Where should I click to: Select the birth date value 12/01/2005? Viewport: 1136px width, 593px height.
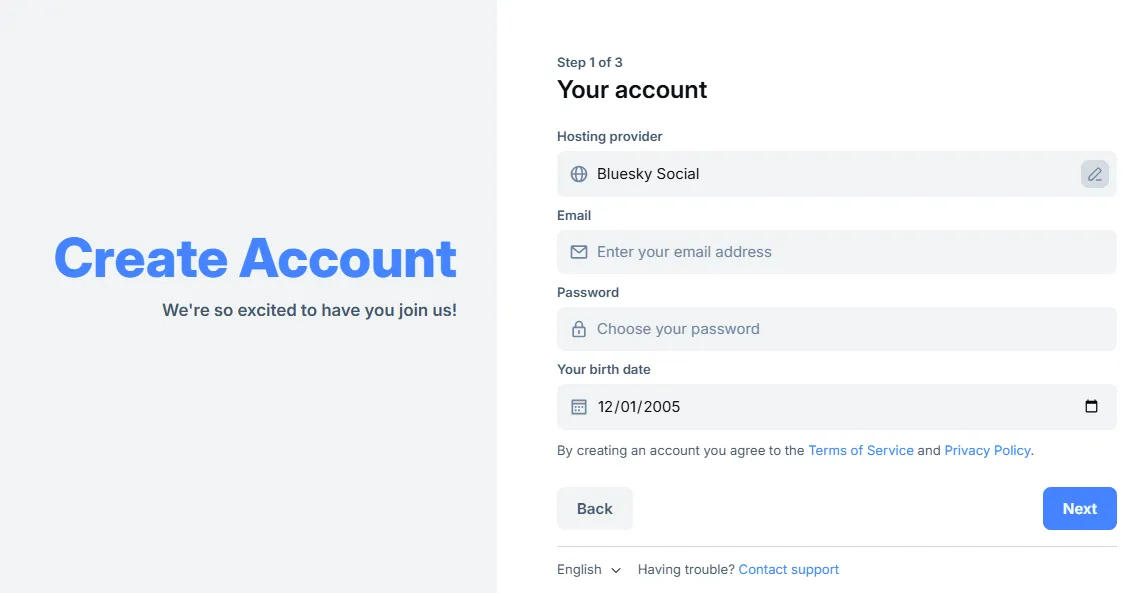click(638, 407)
